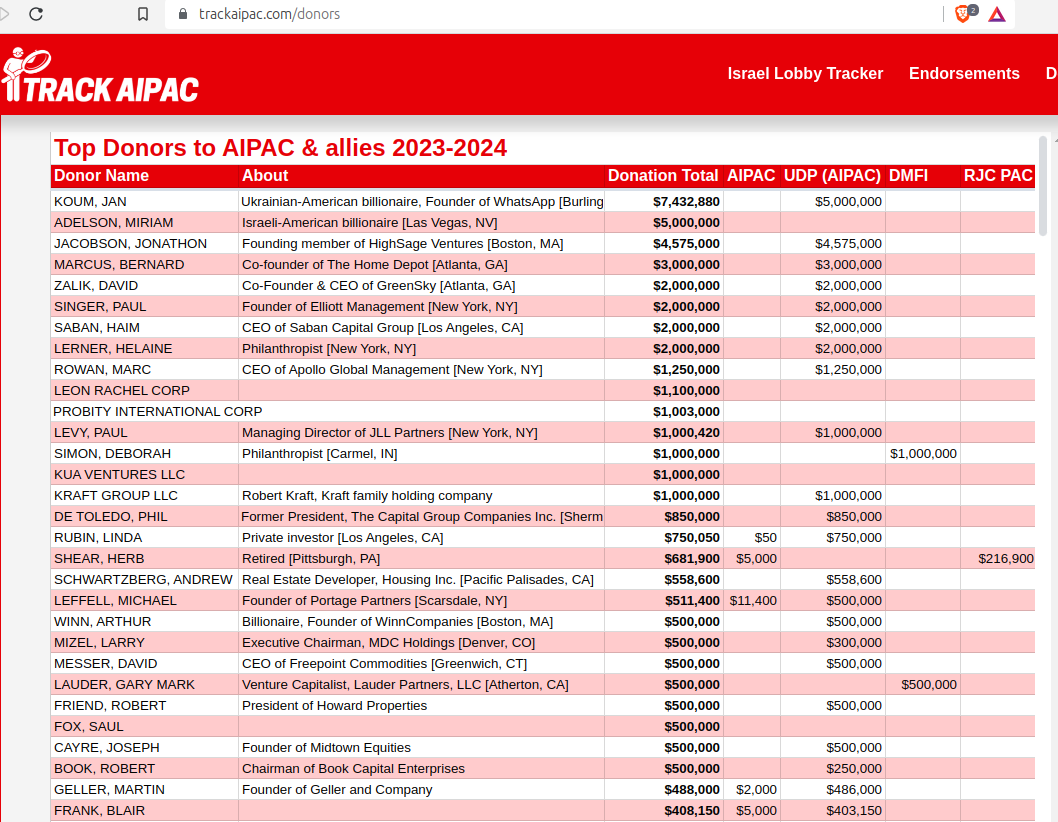
Task: Select the Donation Total column header
Action: pyautogui.click(x=663, y=175)
